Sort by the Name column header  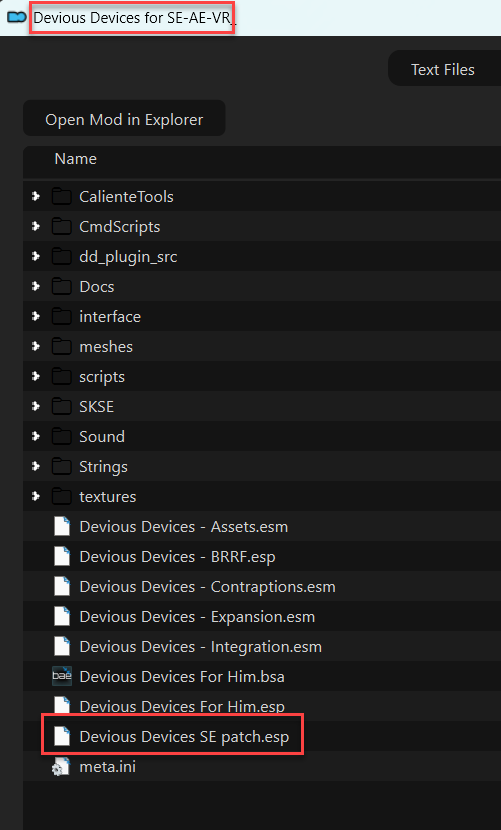[x=75, y=159]
